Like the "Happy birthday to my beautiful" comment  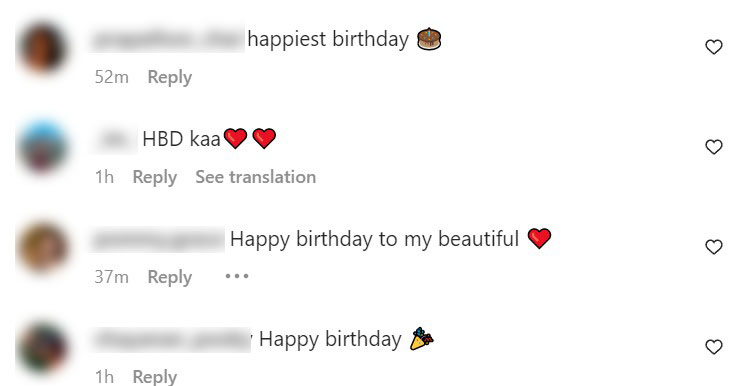tap(714, 246)
